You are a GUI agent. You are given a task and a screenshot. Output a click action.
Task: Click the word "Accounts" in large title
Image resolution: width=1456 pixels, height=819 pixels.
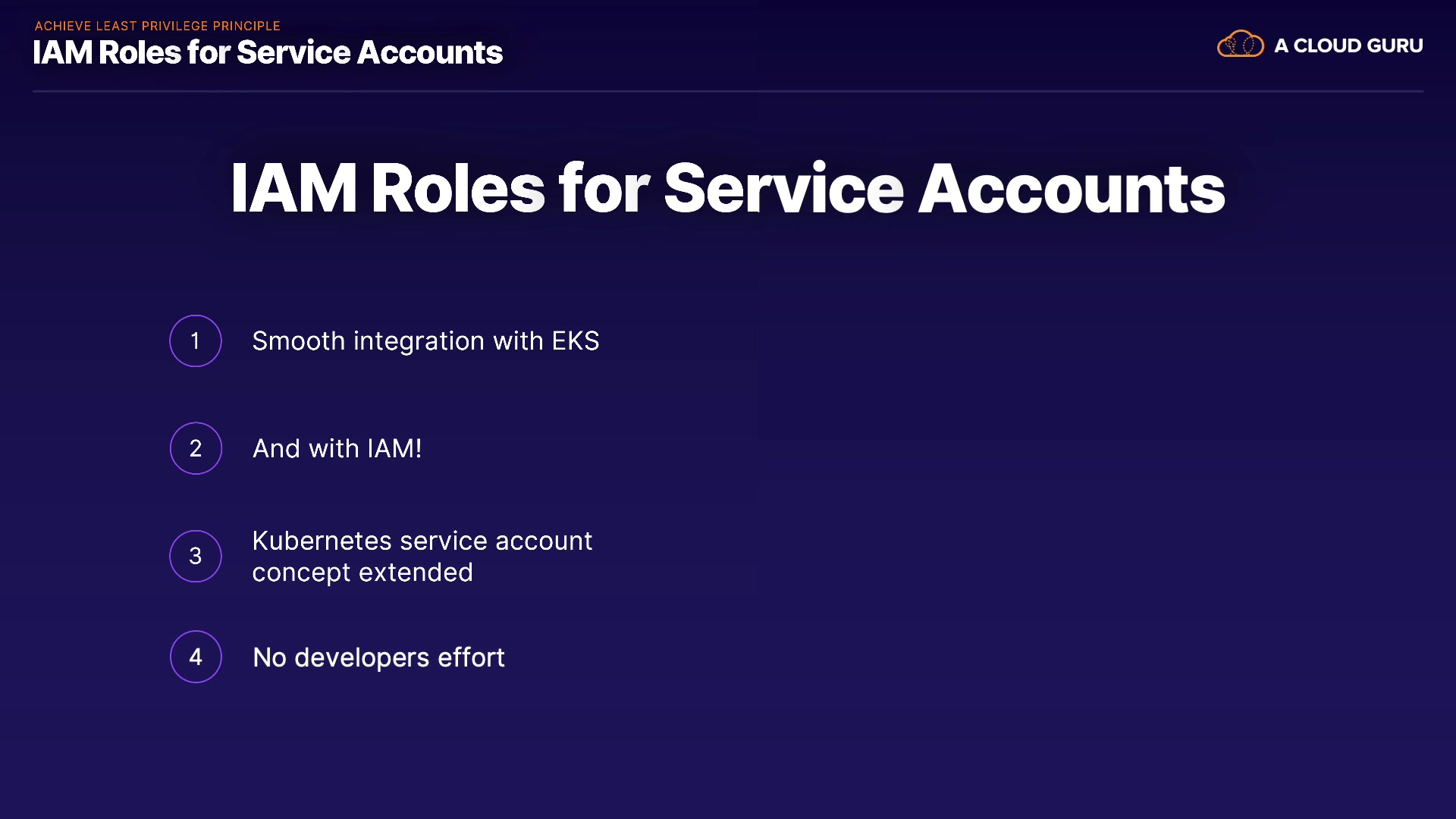pos(1072,189)
